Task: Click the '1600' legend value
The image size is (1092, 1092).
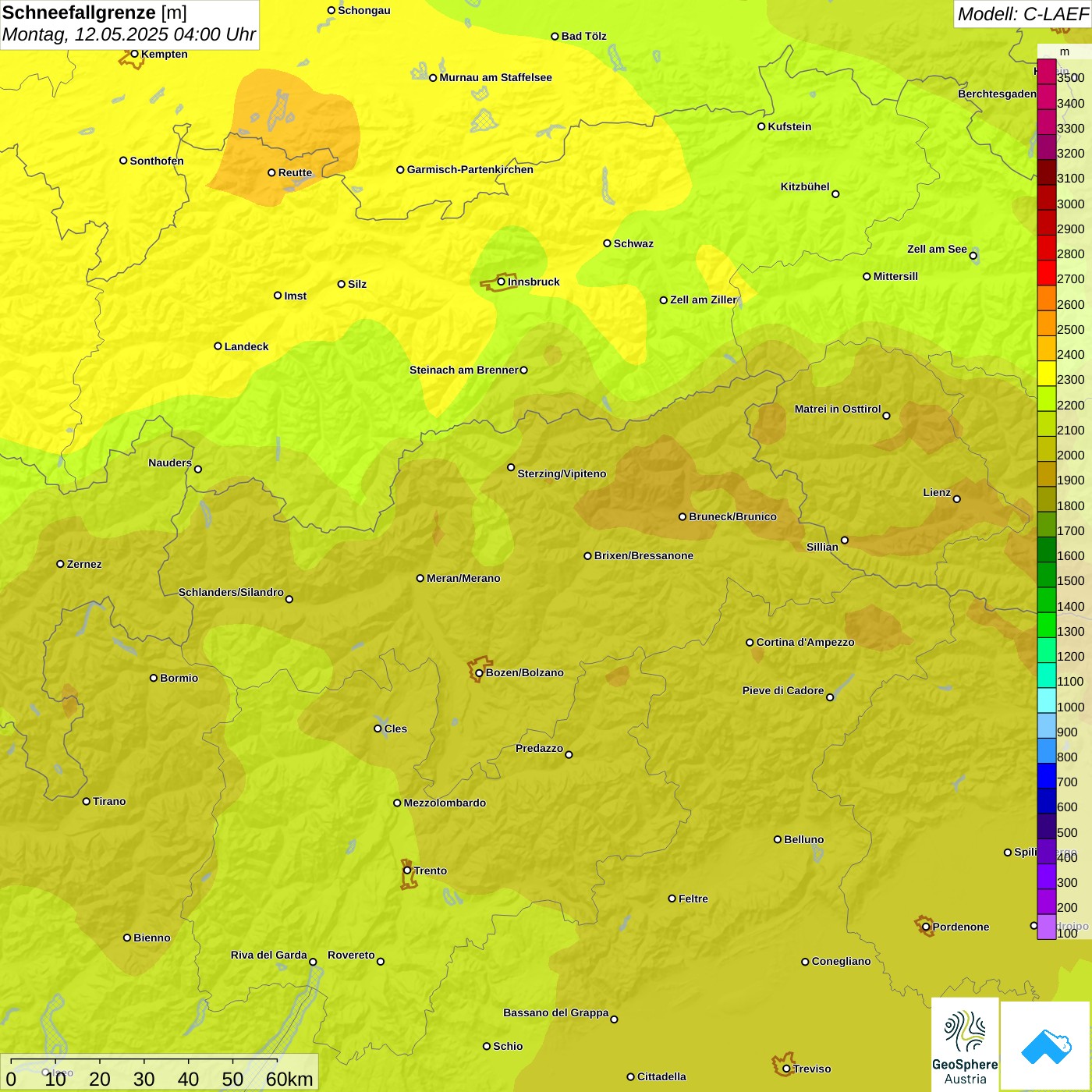Action: [1070, 555]
